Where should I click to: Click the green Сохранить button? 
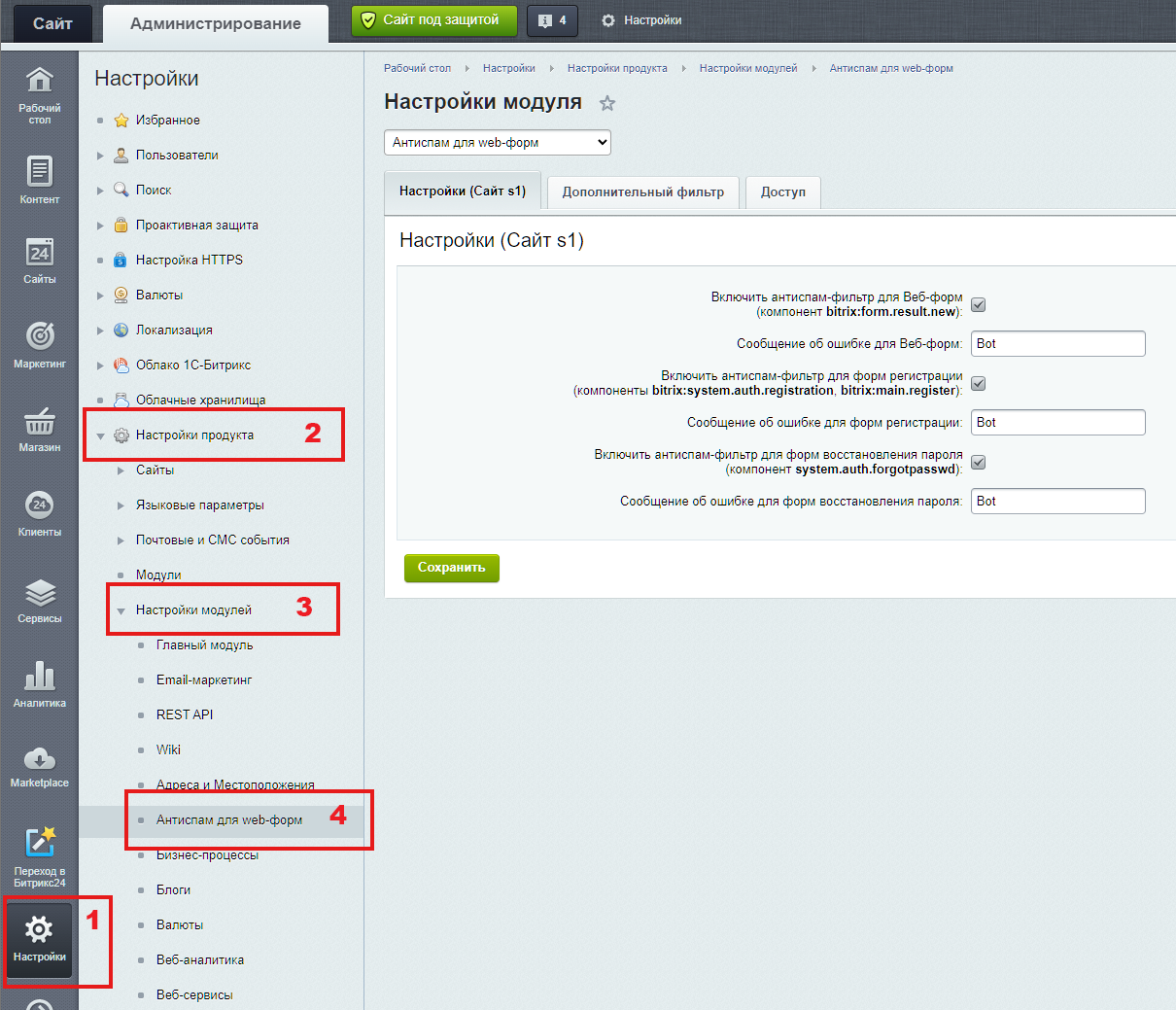point(452,568)
